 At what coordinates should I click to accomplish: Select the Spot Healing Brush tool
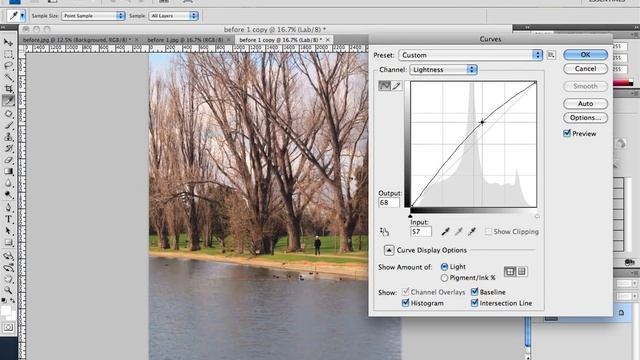coord(8,113)
